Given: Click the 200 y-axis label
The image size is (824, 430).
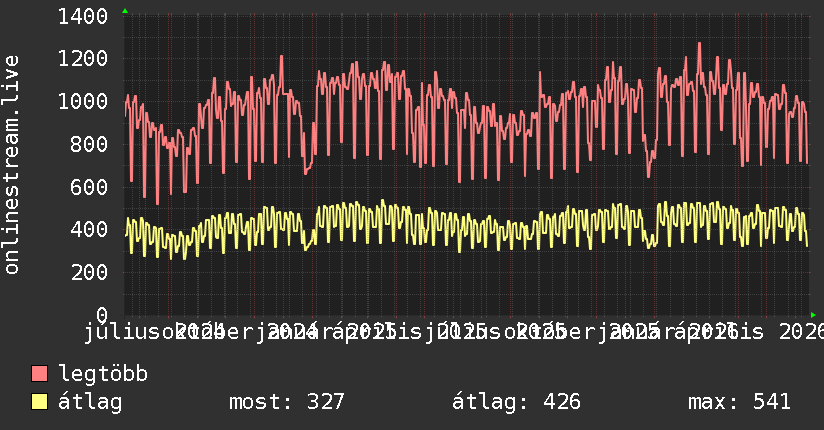Looking at the screenshot, I should [89, 272].
